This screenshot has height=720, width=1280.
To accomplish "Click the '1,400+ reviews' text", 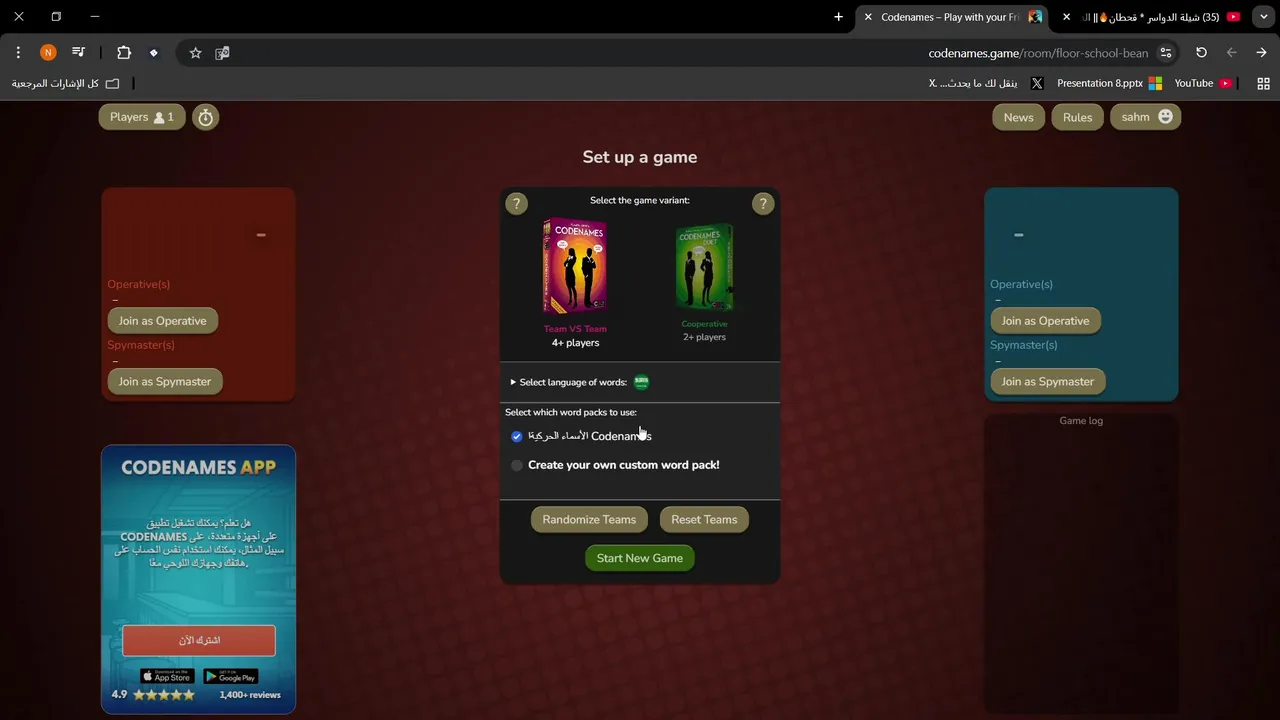I will tap(250, 695).
